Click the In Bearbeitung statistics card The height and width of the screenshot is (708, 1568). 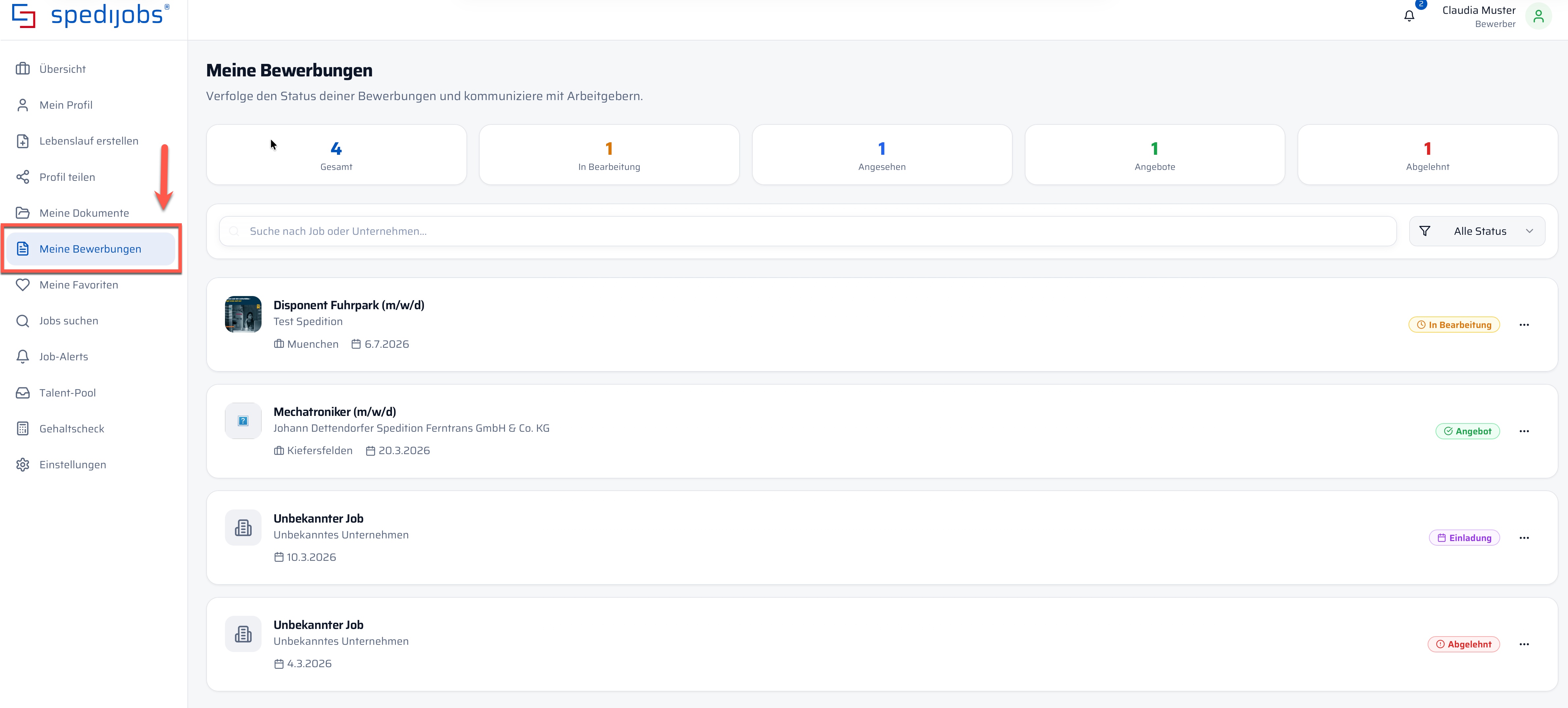(x=609, y=154)
